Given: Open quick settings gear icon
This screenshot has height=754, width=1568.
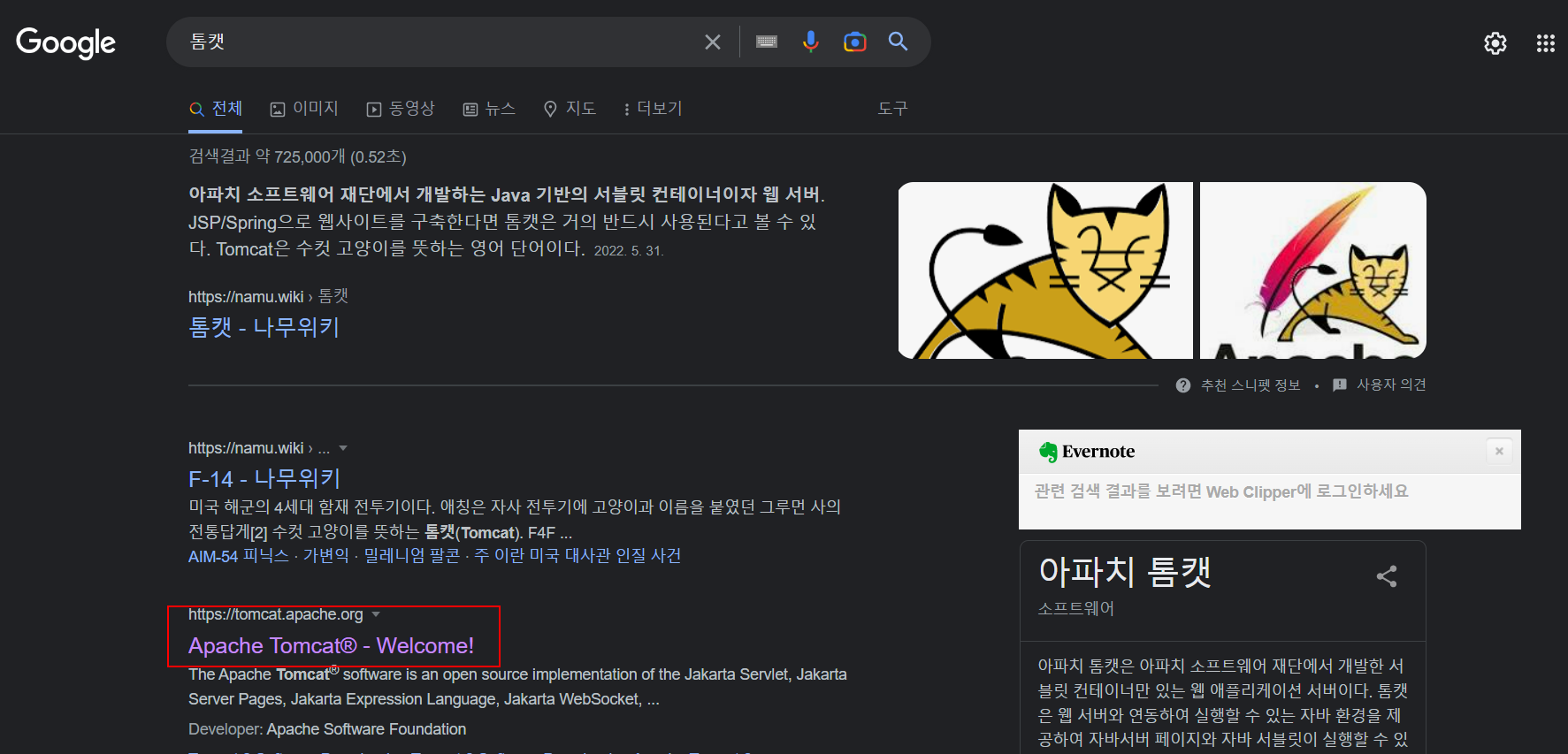Looking at the screenshot, I should [x=1495, y=43].
